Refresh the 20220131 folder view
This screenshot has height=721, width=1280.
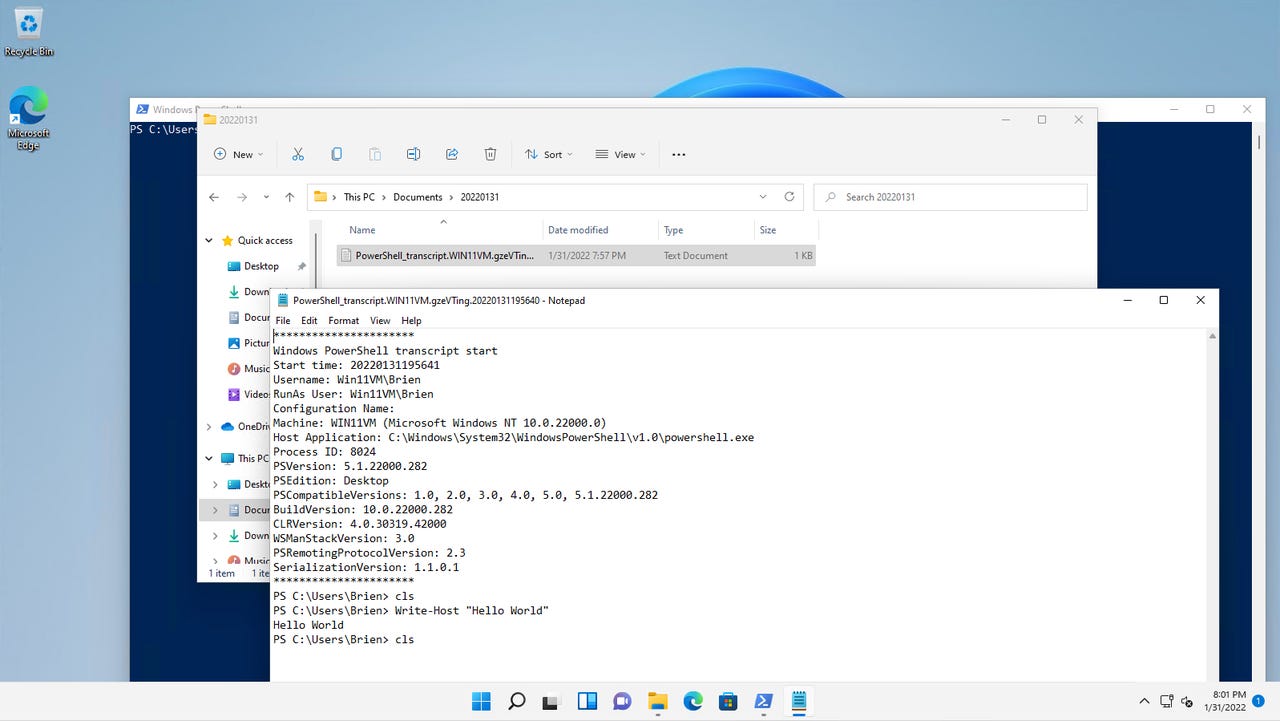tap(789, 197)
